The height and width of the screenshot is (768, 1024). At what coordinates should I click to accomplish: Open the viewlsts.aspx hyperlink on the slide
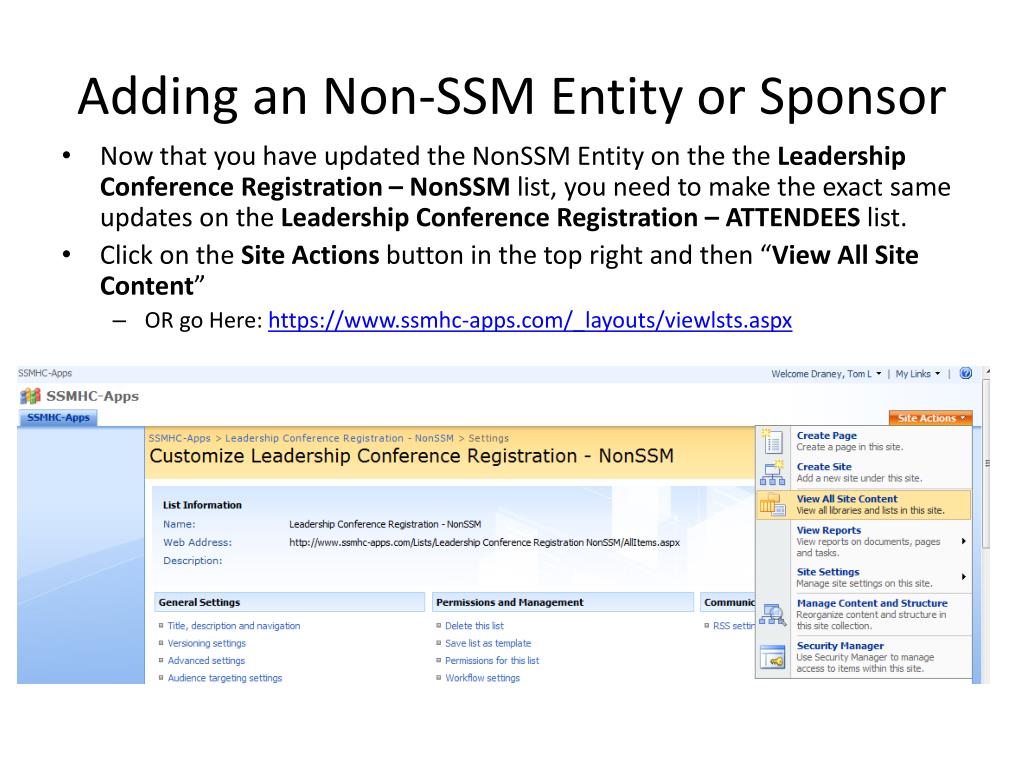[x=530, y=321]
